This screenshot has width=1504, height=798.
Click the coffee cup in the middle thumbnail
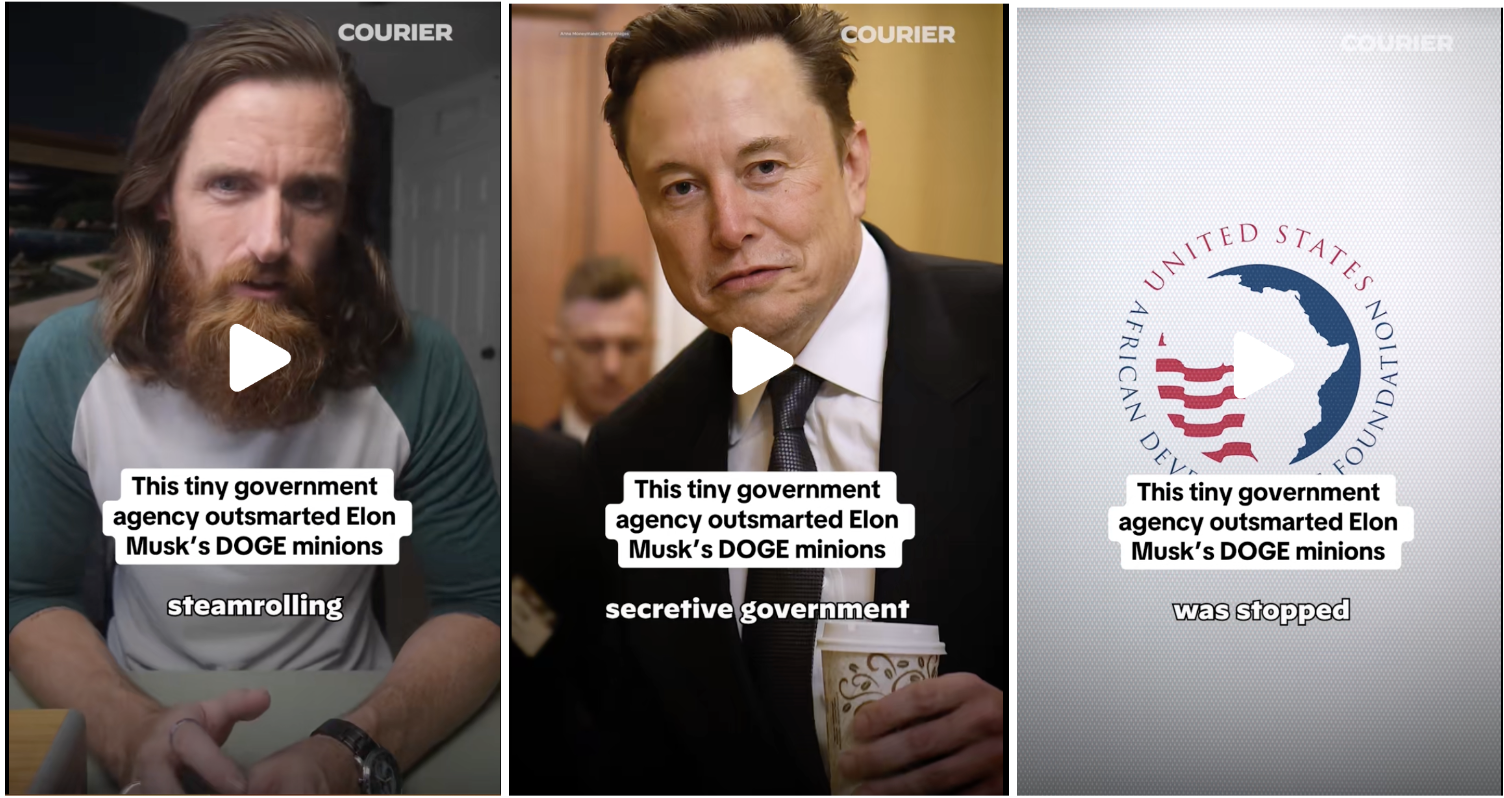tap(880, 700)
